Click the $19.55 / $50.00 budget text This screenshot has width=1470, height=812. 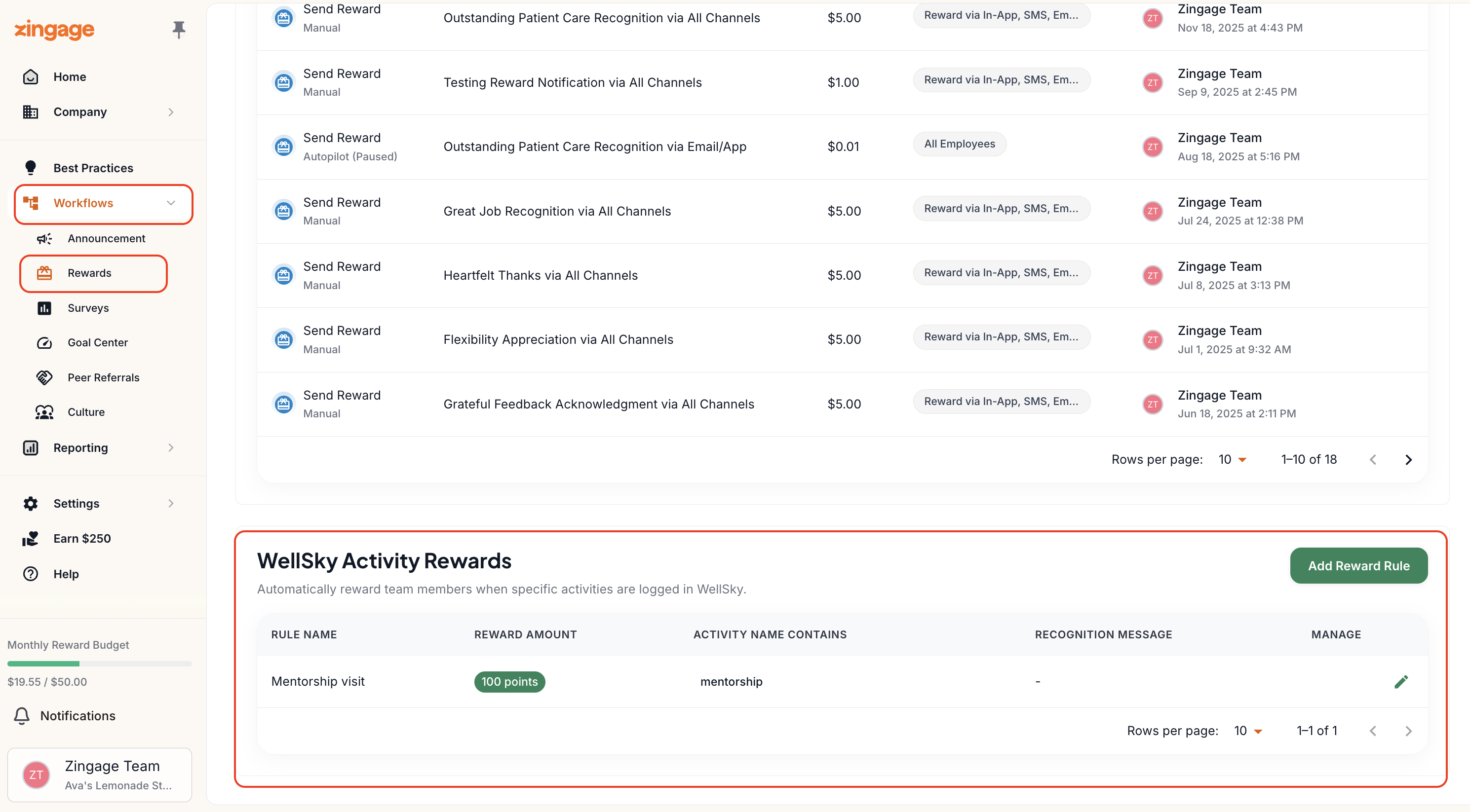tap(47, 683)
